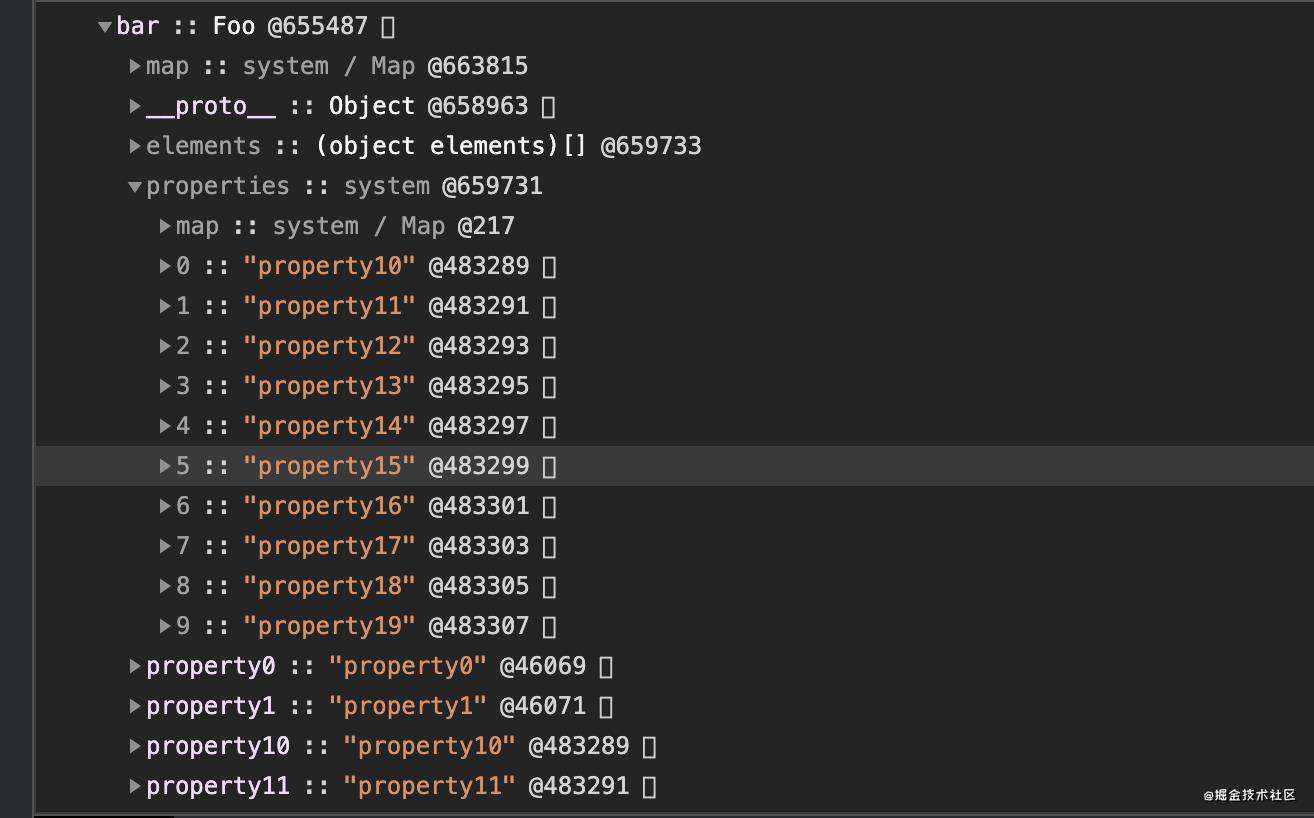The width and height of the screenshot is (1314, 818).
Task: Expand the elements :: (object elements)[] node
Action: pyautogui.click(x=135, y=146)
